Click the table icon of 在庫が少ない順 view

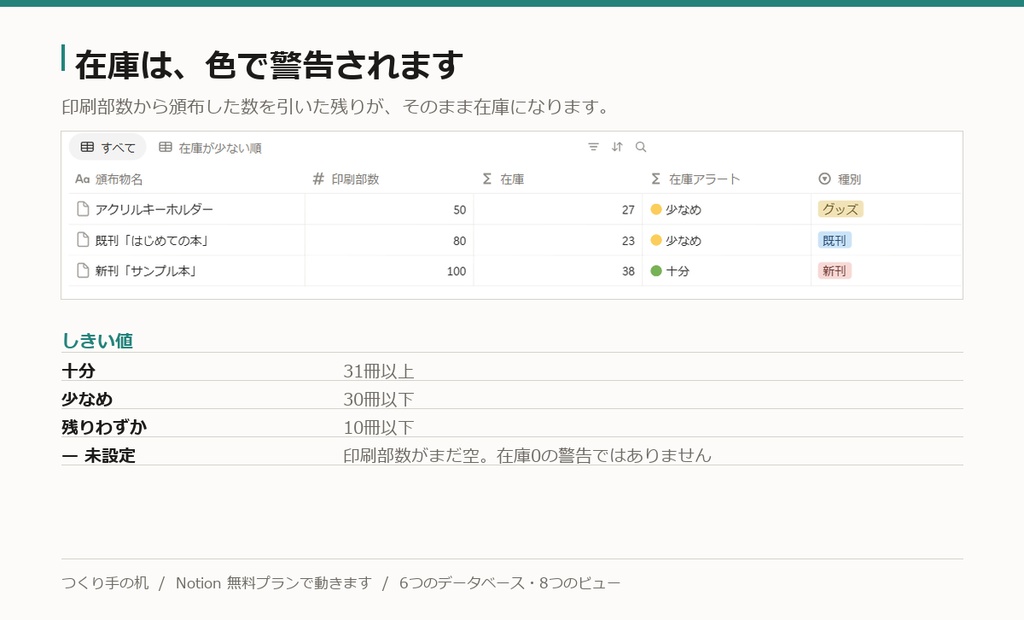tap(165, 147)
